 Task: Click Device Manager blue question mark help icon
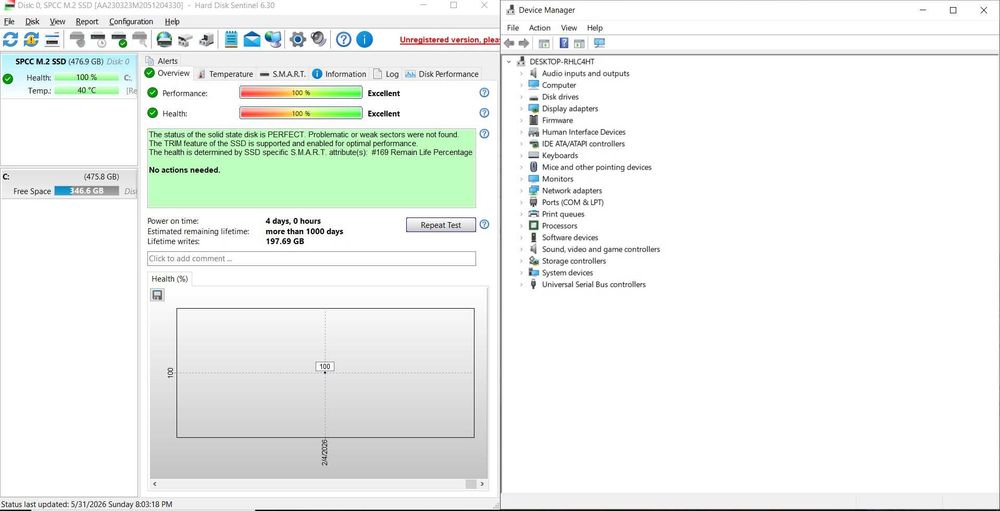click(564, 43)
